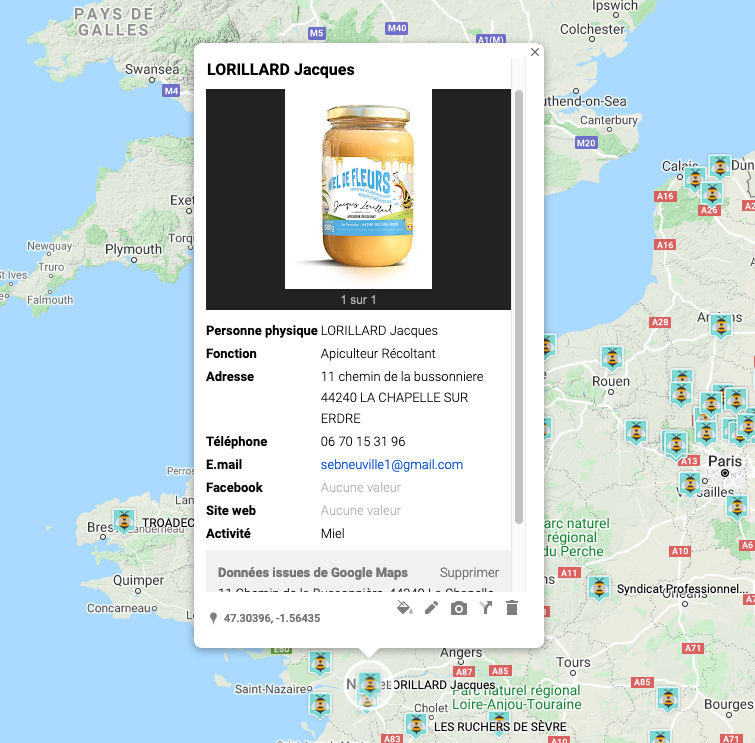Select the highlighted LORILLARD Jacques bee marker

[x=369, y=684]
